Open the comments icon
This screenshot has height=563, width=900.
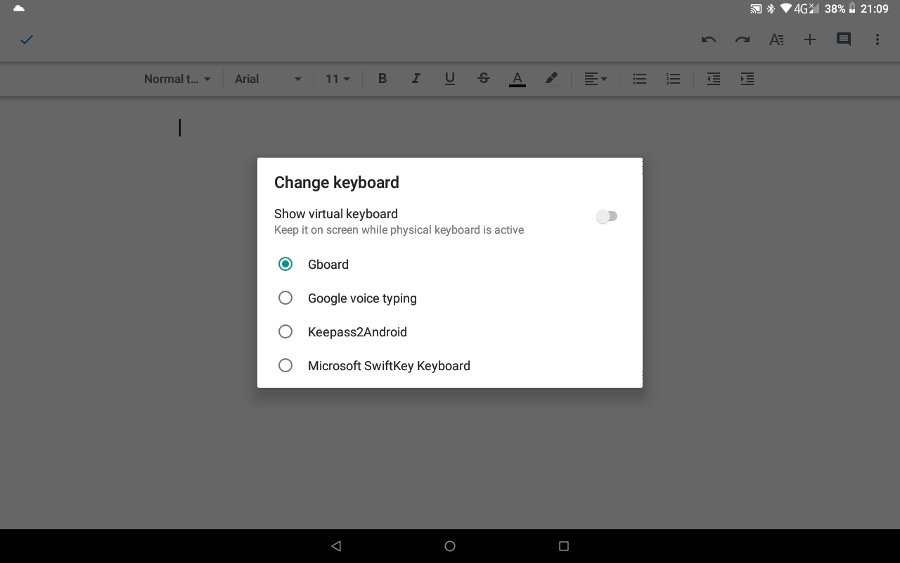tap(843, 40)
